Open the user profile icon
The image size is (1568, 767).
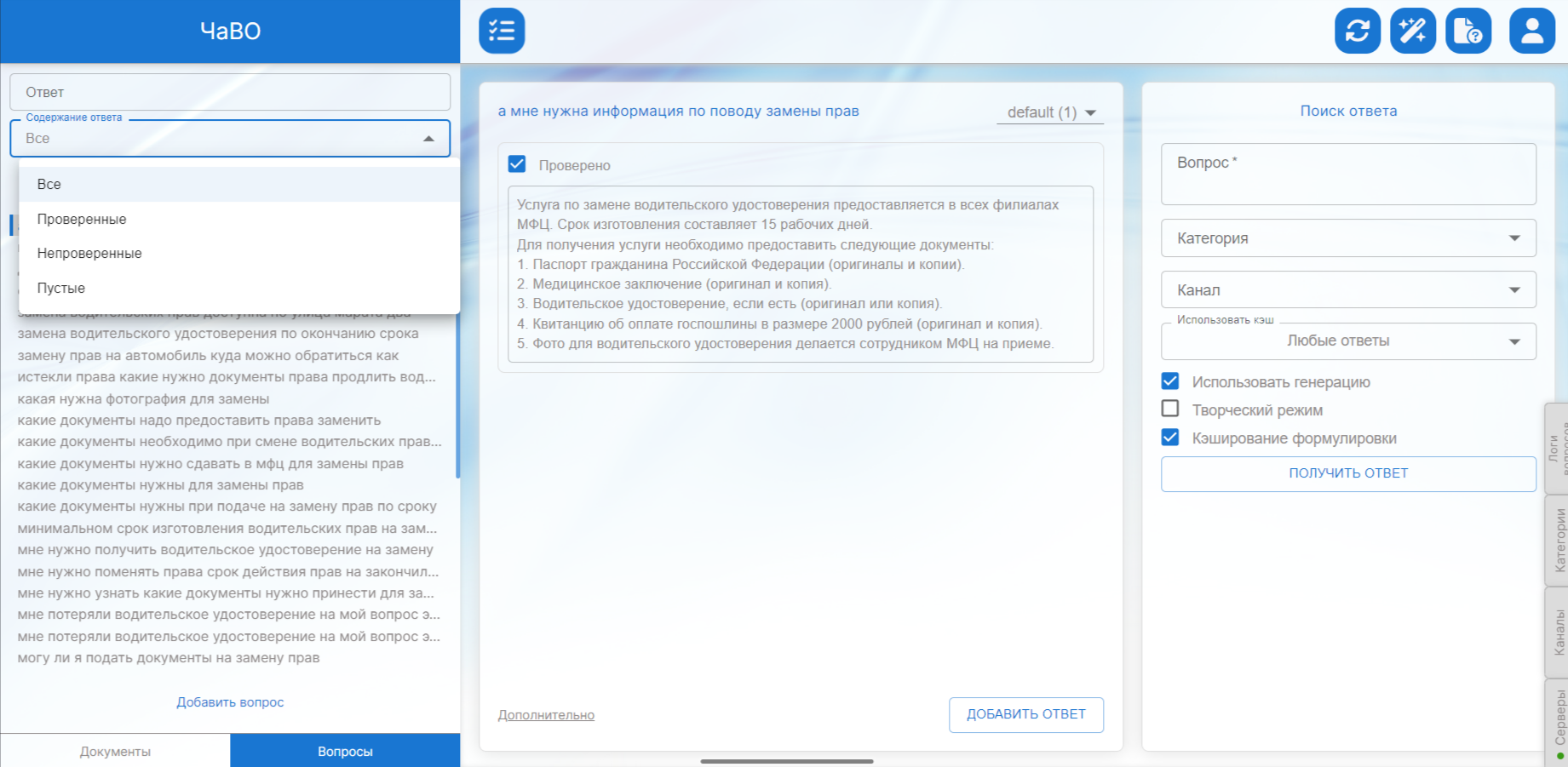(x=1531, y=31)
